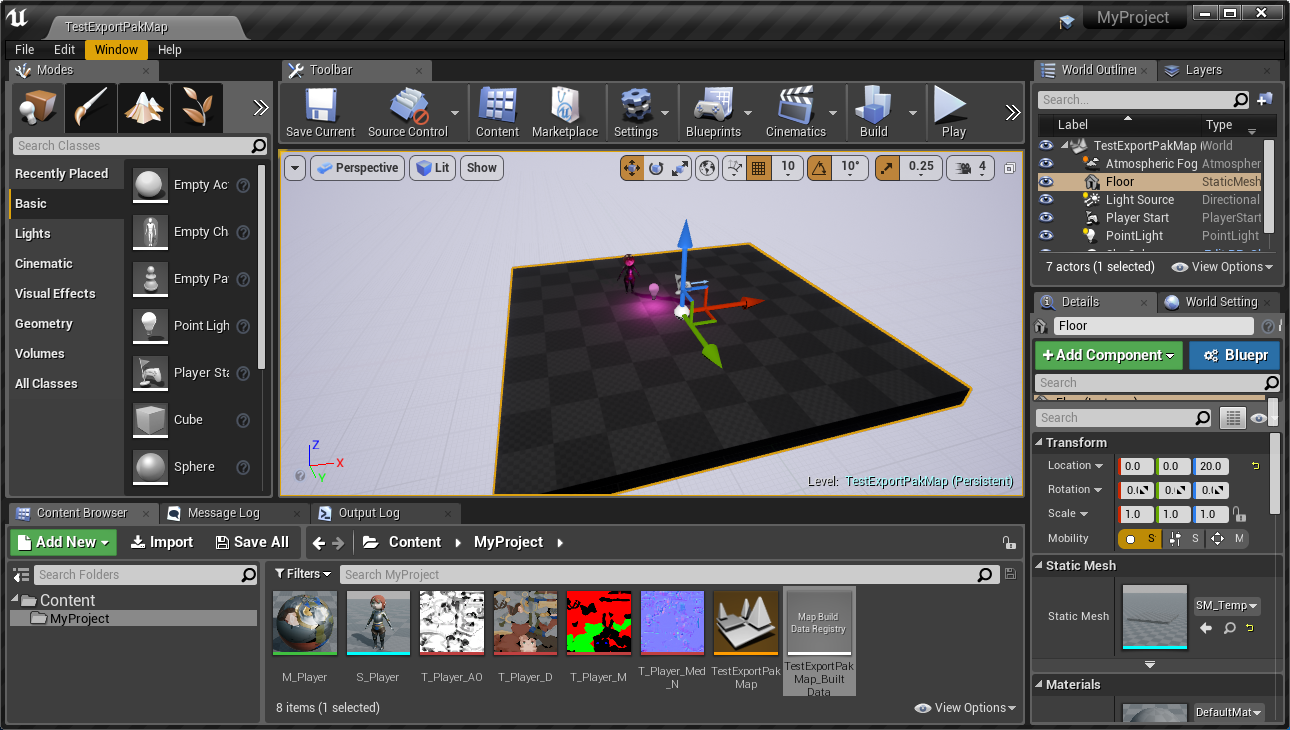Image resolution: width=1290 pixels, height=730 pixels.
Task: Open the Add Component dropdown
Action: (x=1108, y=355)
